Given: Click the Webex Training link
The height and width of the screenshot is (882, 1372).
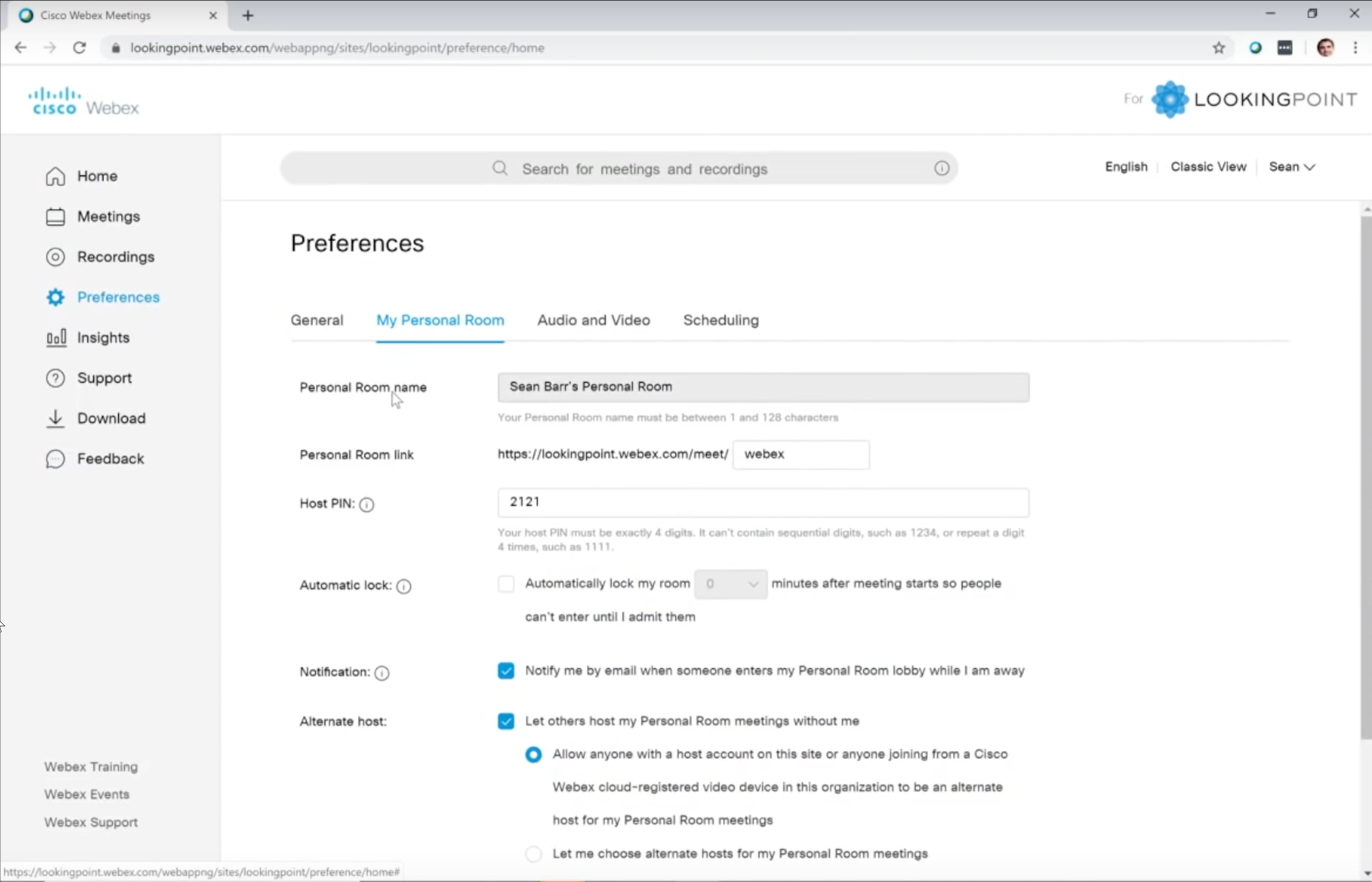Looking at the screenshot, I should coord(91,766).
